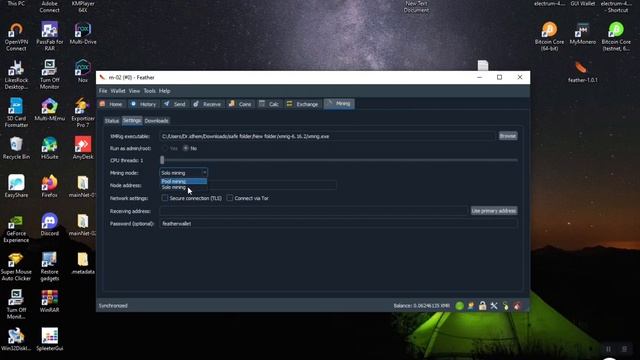Open the View menu
640x360 pixels.
click(x=134, y=91)
